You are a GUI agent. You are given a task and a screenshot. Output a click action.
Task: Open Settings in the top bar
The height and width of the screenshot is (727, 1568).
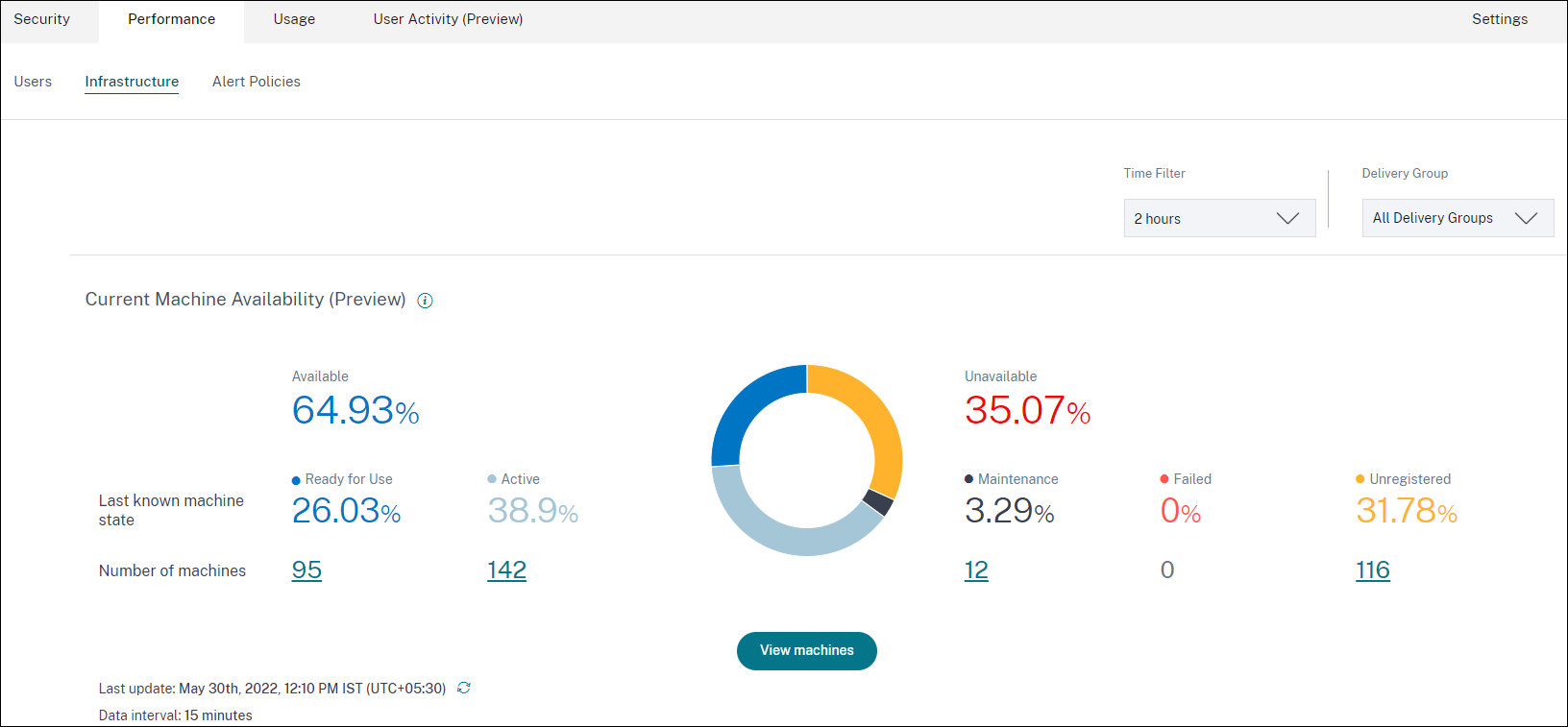pyautogui.click(x=1499, y=19)
